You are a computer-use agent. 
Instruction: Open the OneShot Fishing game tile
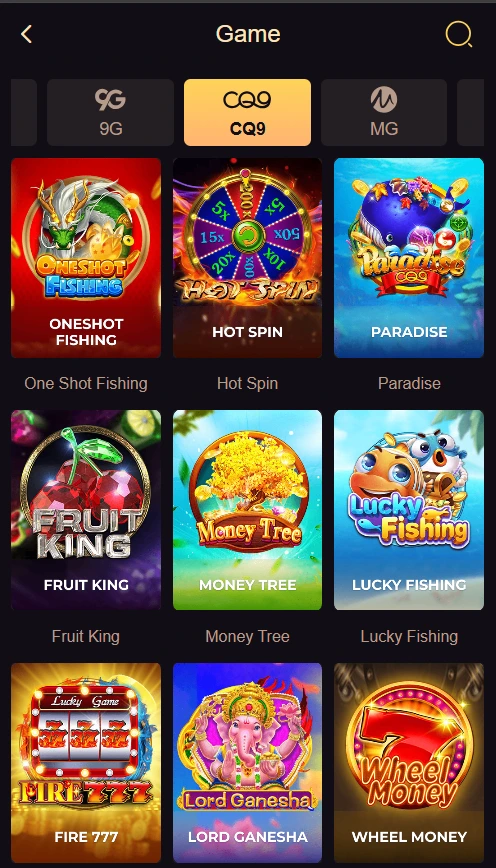point(86,258)
